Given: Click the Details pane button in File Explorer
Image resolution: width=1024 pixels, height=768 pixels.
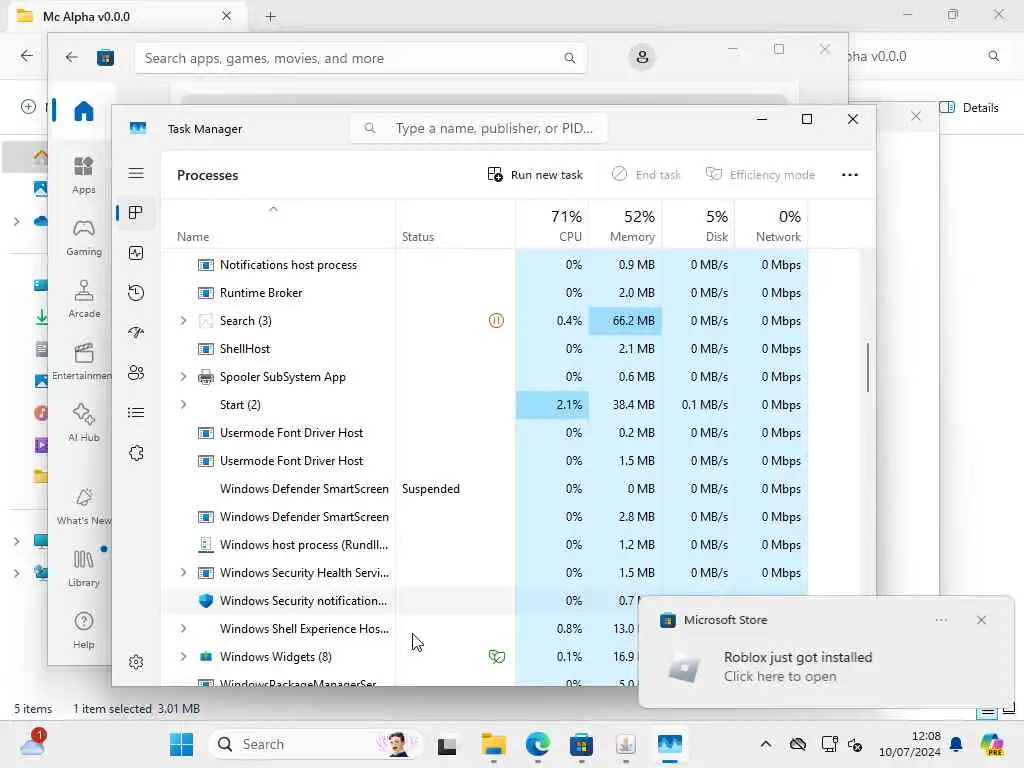Looking at the screenshot, I should pos(969,108).
